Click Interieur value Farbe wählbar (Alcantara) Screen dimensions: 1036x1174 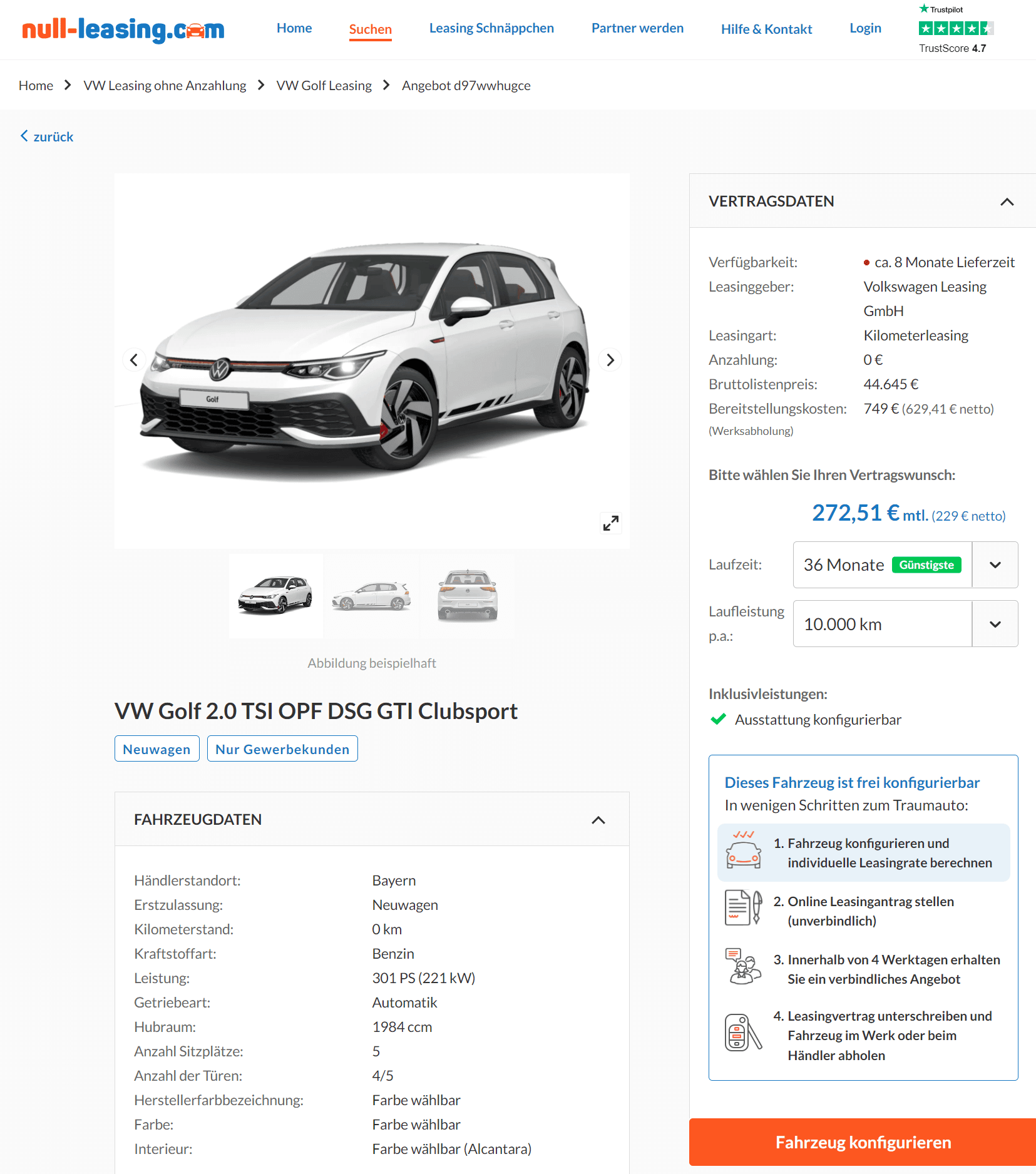point(451,1150)
